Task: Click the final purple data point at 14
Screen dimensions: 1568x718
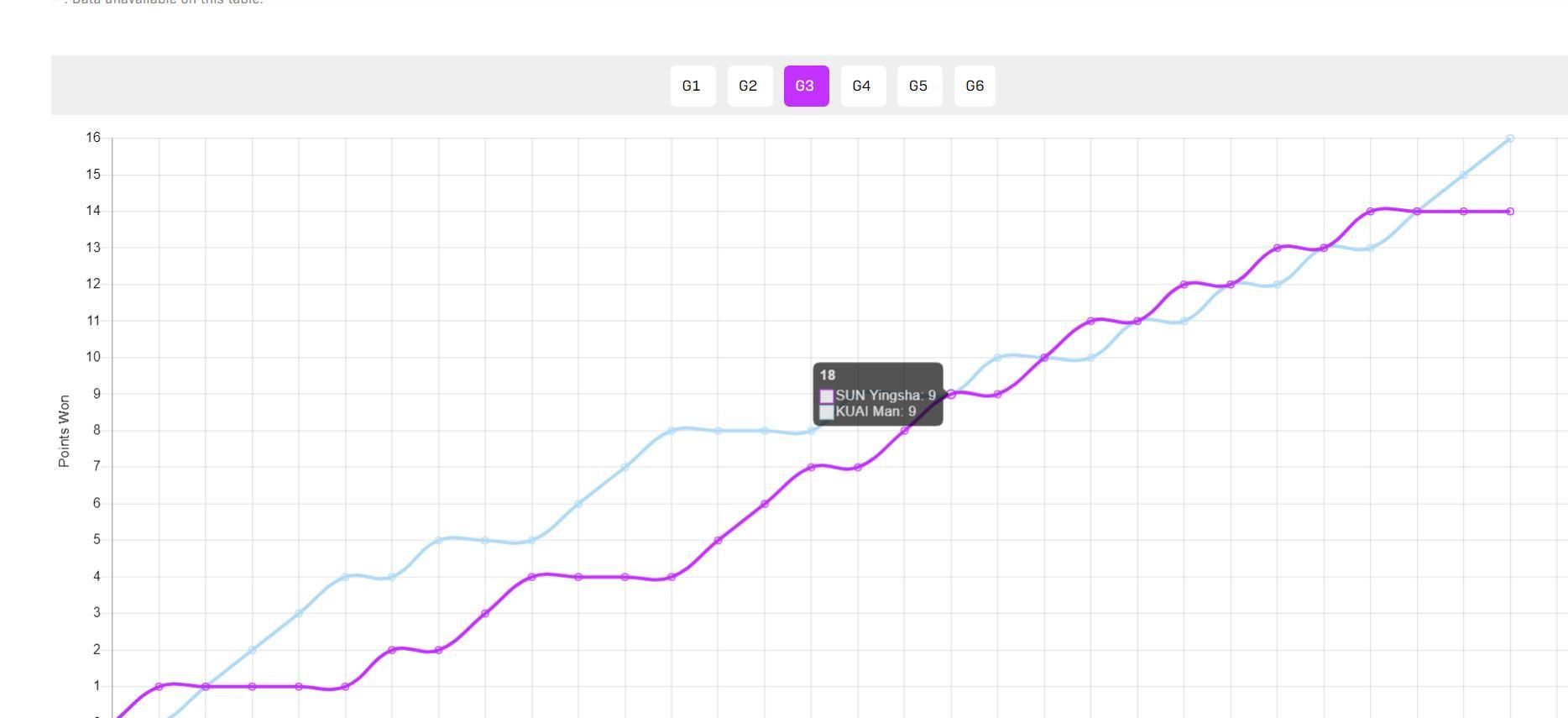Action: pos(1510,212)
